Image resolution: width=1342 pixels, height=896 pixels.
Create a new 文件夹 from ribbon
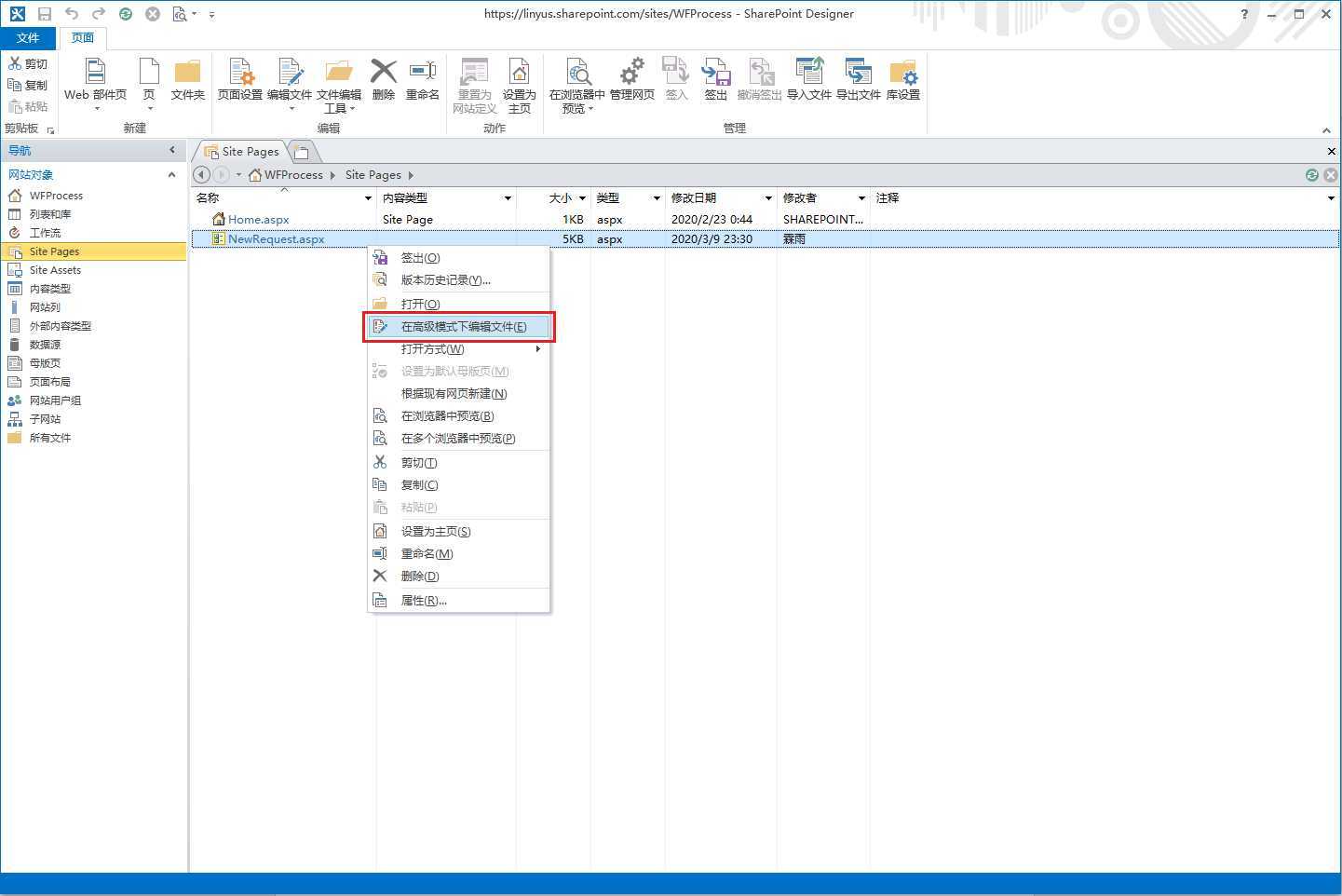click(187, 80)
